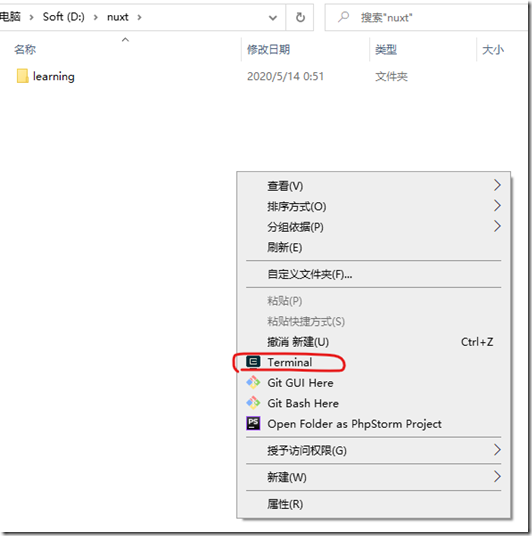Expand the 查看(V) submenu arrow
The image size is (532, 536).
[497, 185]
